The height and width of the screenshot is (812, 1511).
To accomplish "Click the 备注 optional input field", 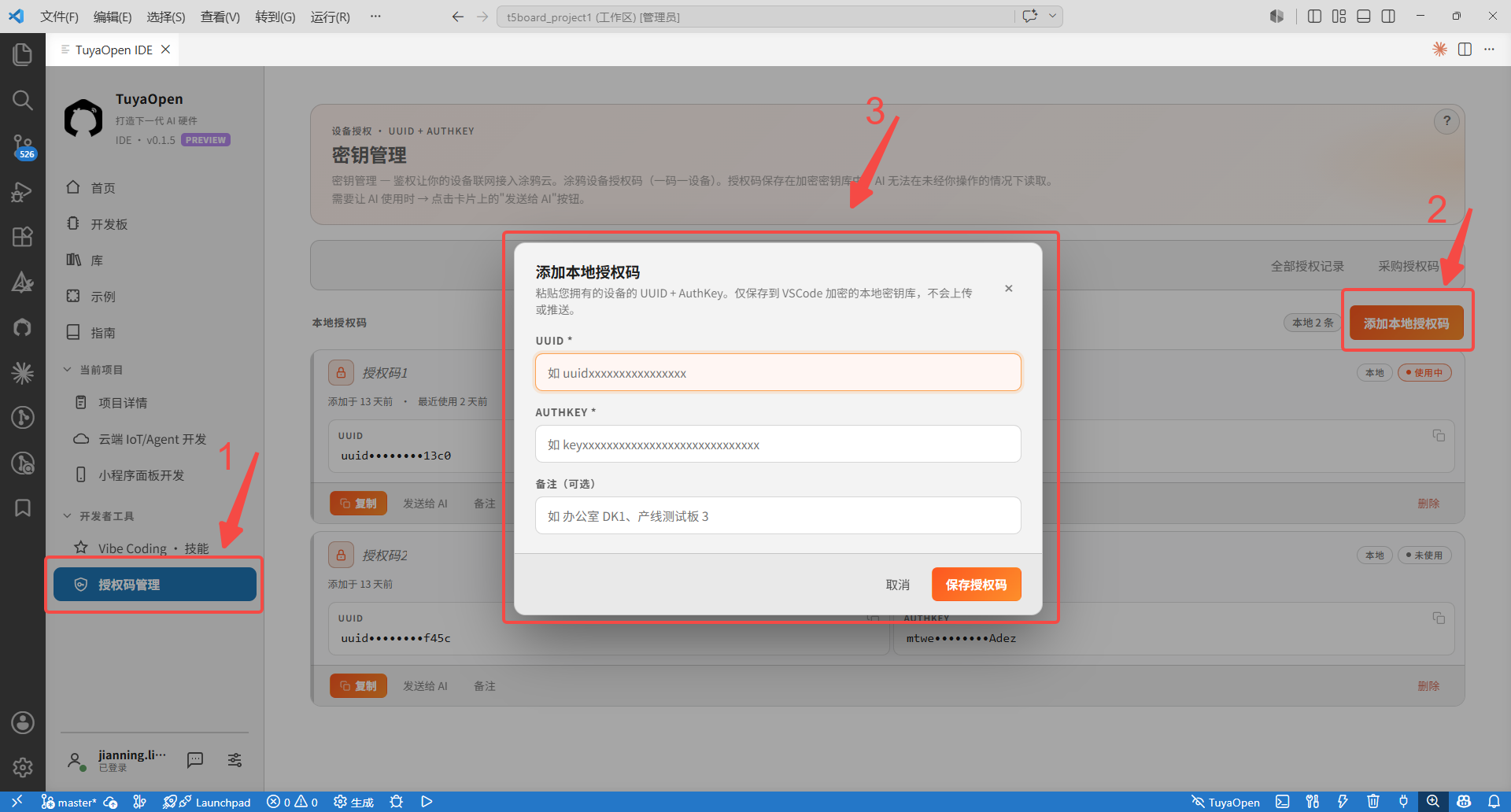I will coord(778,515).
